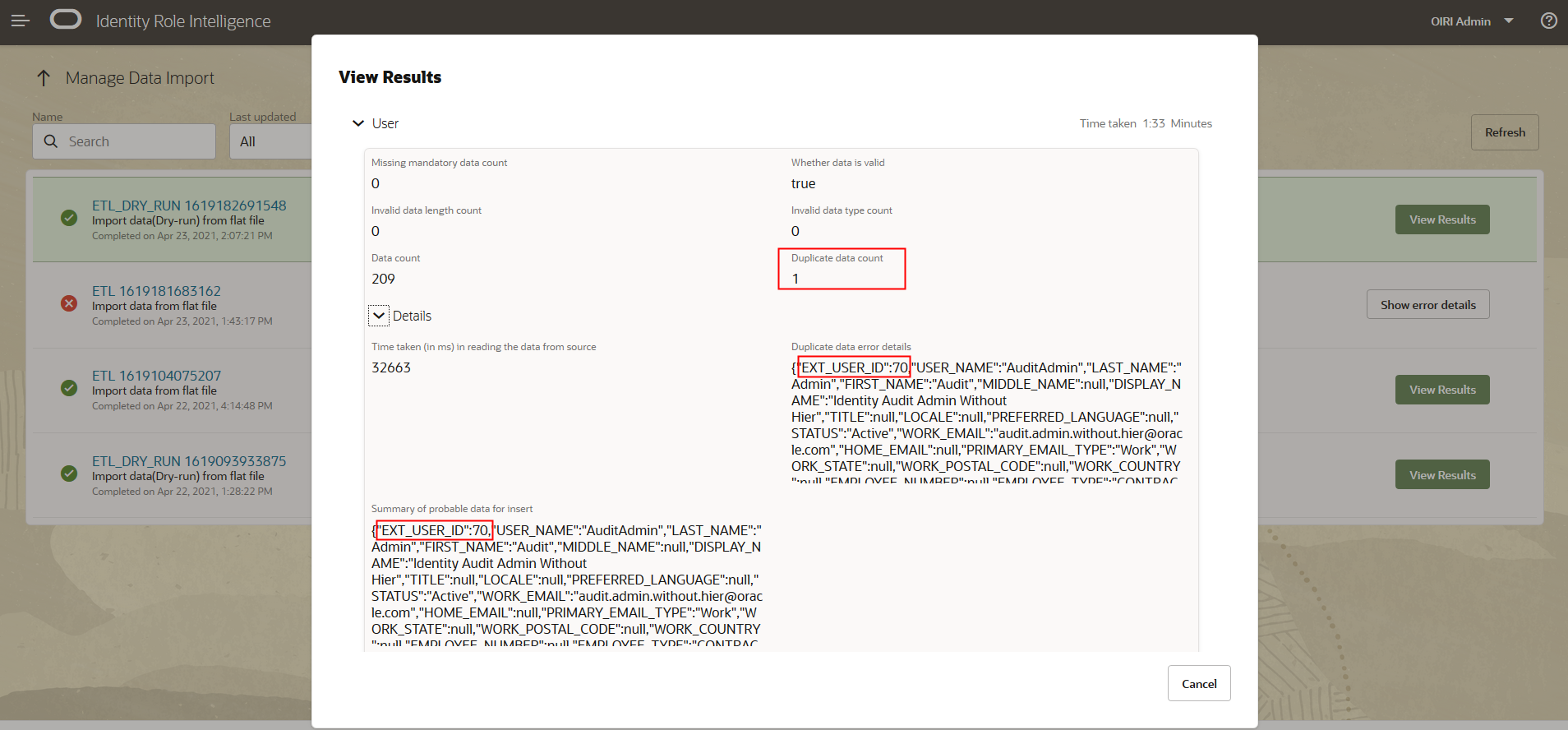Click the Oracle logo icon
1568x730 pixels.
[x=66, y=20]
